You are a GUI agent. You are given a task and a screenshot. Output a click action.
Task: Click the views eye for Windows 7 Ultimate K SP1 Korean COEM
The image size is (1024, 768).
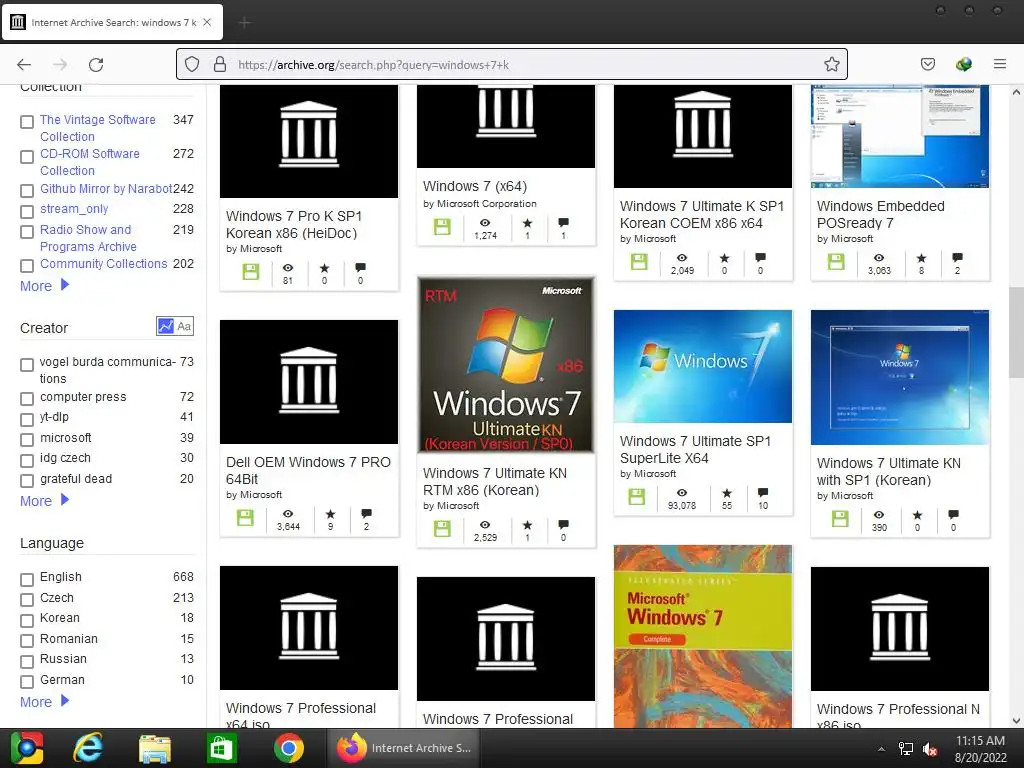682,258
